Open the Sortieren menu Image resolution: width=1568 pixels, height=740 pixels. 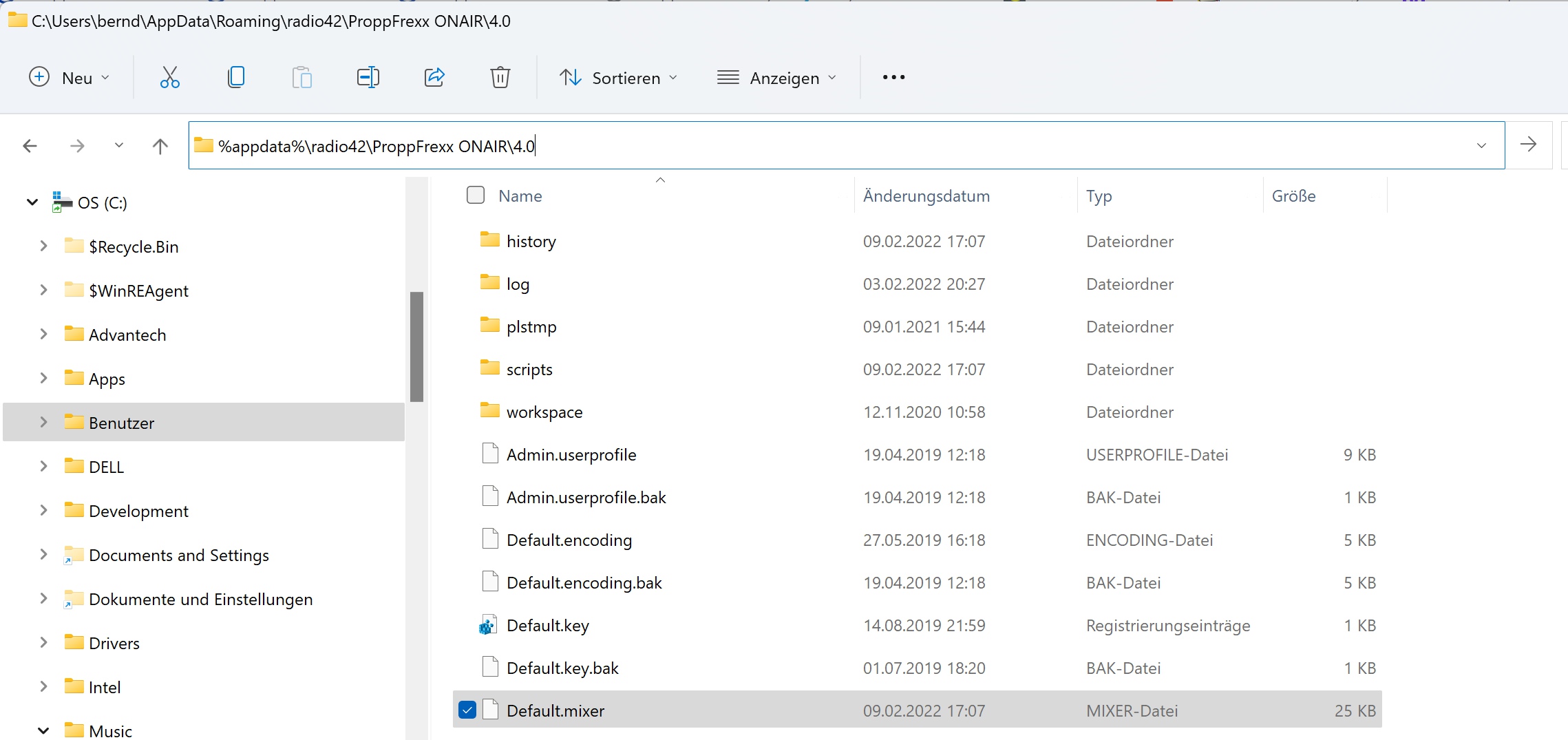point(617,78)
